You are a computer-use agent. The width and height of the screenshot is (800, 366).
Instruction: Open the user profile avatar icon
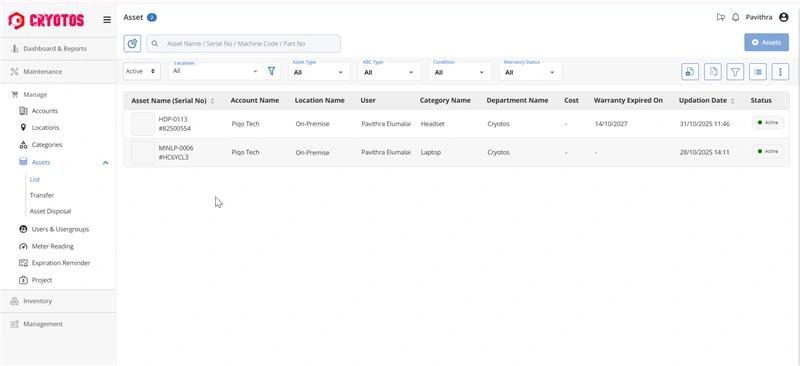click(x=784, y=17)
